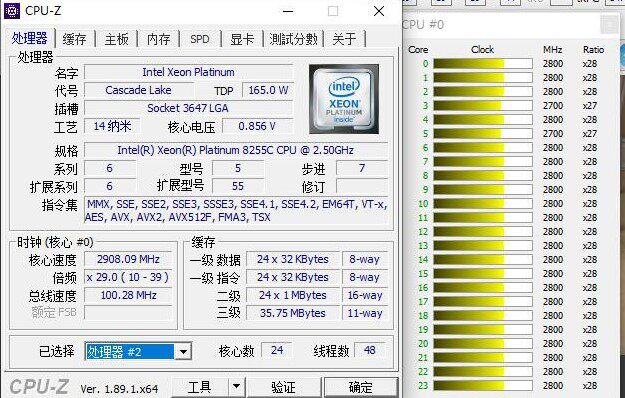This screenshot has height=398, width=625.
Task: Click the Core 0 clock bar
Action: click(483, 64)
